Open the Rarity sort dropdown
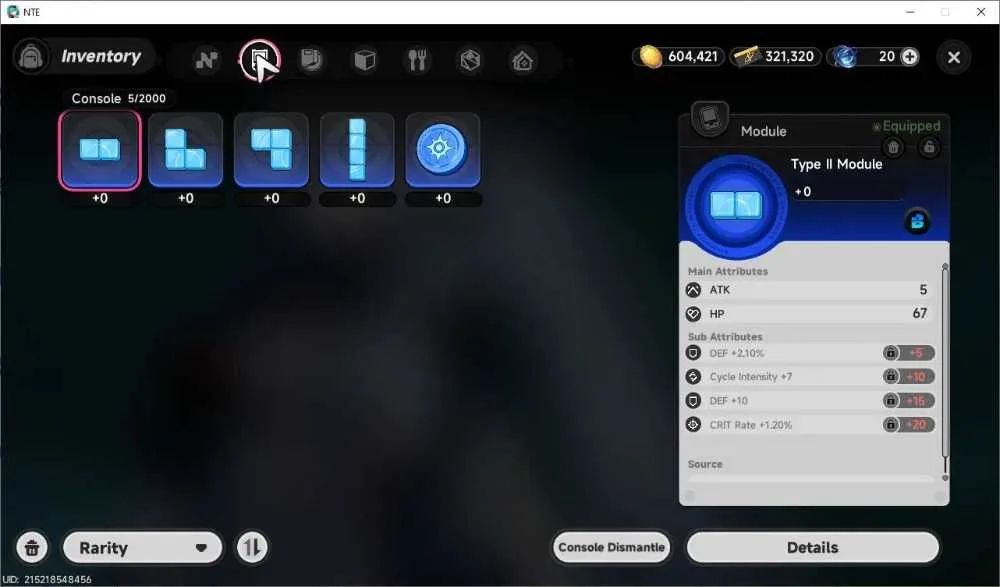 coord(143,547)
